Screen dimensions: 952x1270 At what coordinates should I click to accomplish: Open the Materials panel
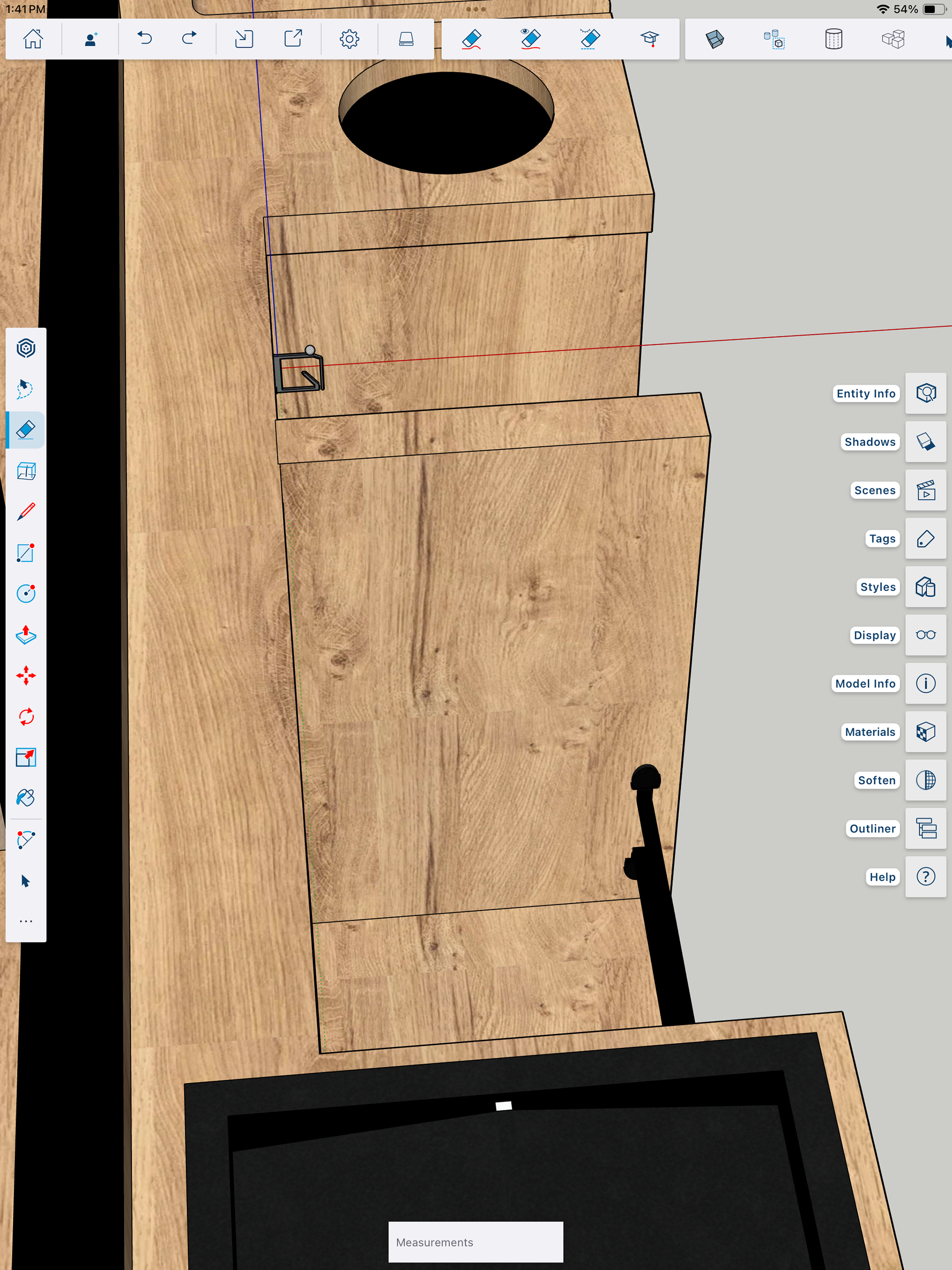coord(925,732)
